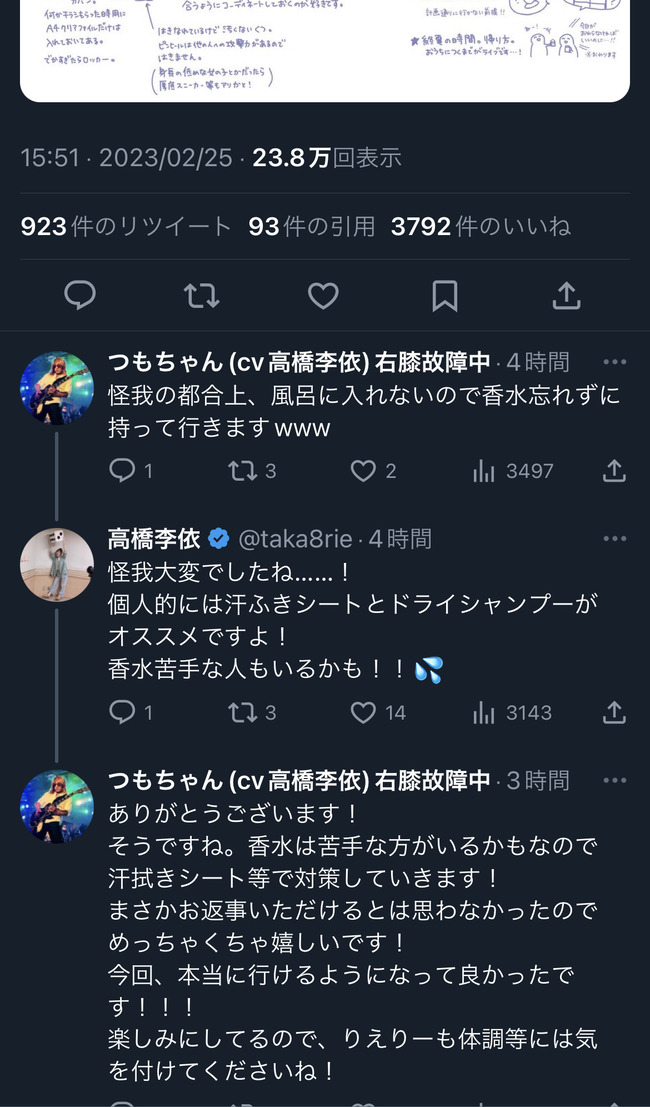Open 高橋李依's profile picture
This screenshot has height=1107, width=650.
tap(57, 565)
